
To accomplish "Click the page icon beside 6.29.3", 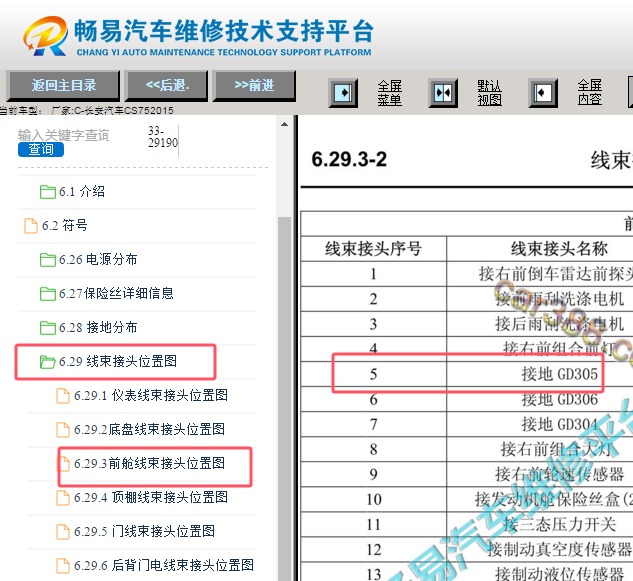I will [63, 463].
